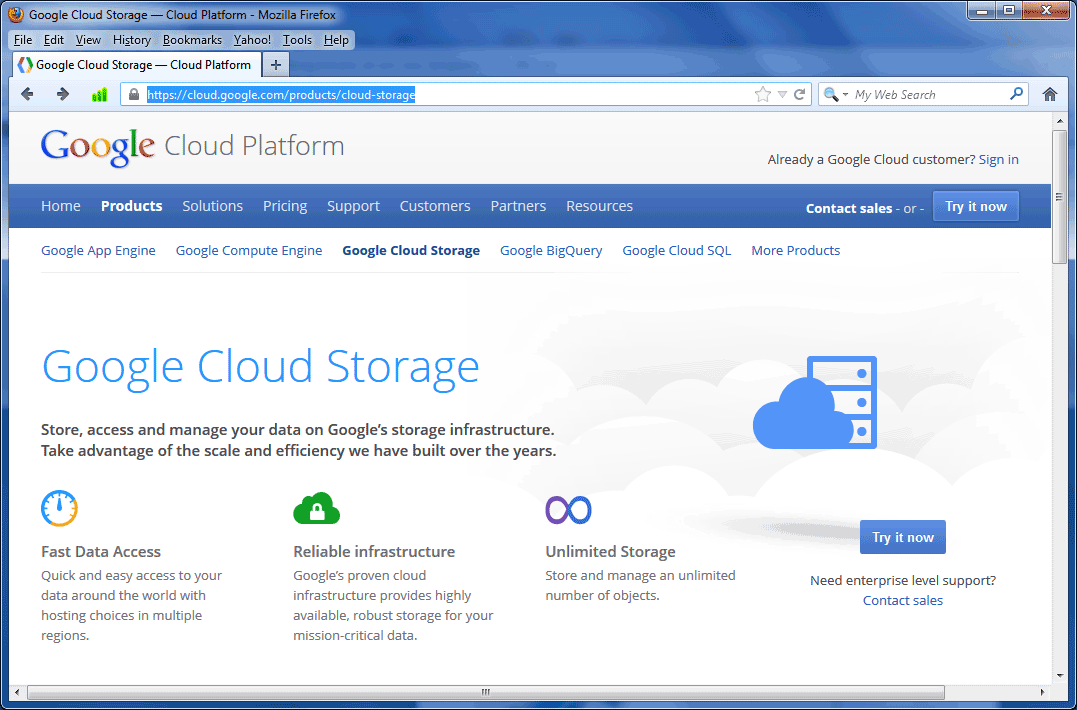Screen dimensions: 1077x710
Task: Open the Google App Engine link
Action: (98, 251)
